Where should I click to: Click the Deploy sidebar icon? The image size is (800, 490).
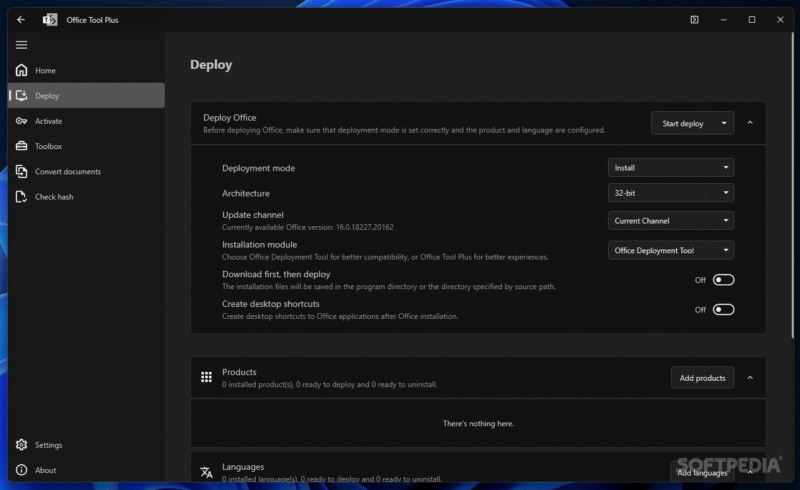pyautogui.click(x=21, y=95)
